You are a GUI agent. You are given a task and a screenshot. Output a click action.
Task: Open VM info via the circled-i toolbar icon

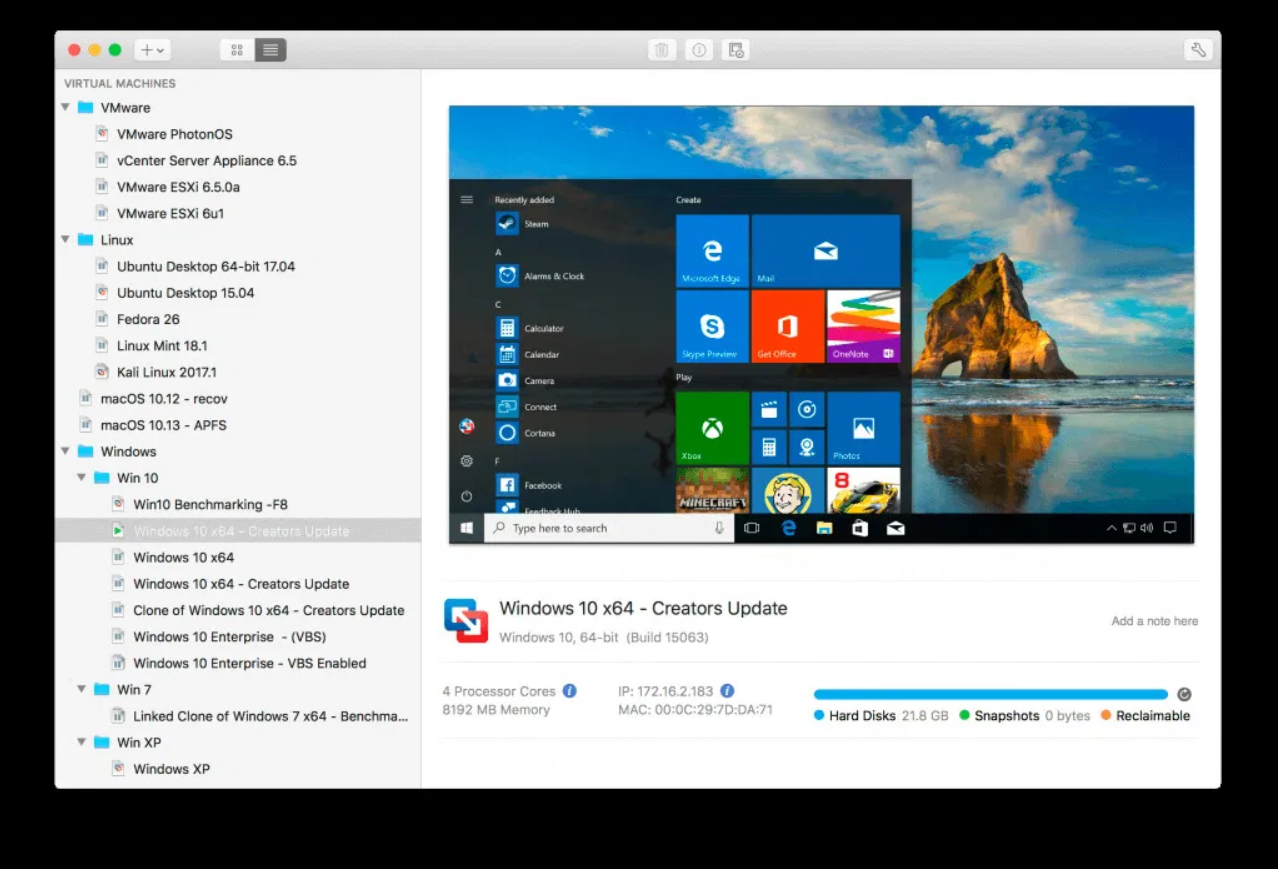[698, 49]
